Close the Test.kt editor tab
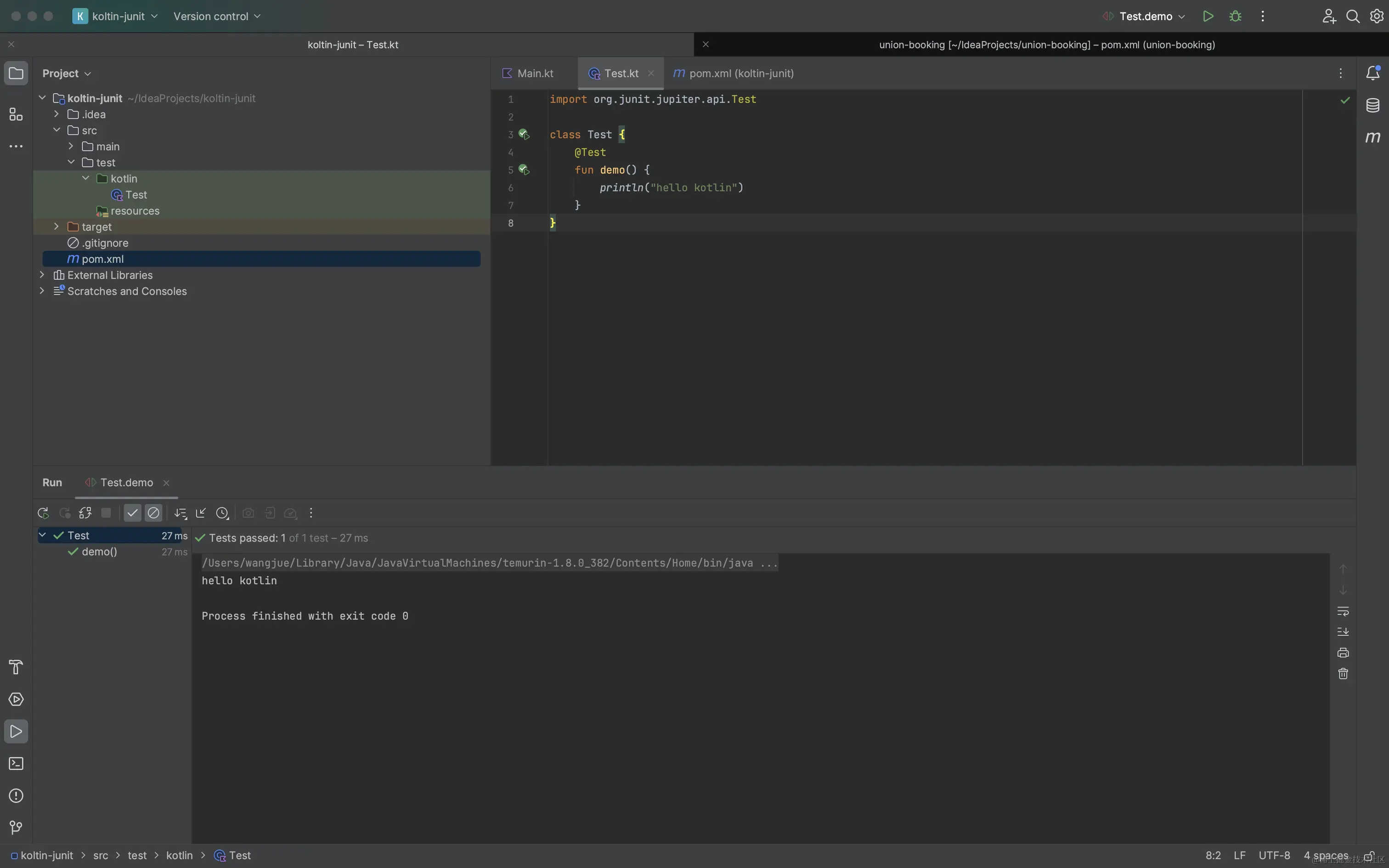 [x=651, y=73]
